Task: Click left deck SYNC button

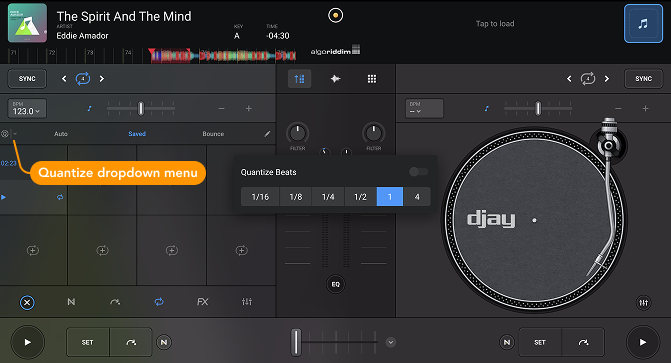Action: tap(27, 79)
